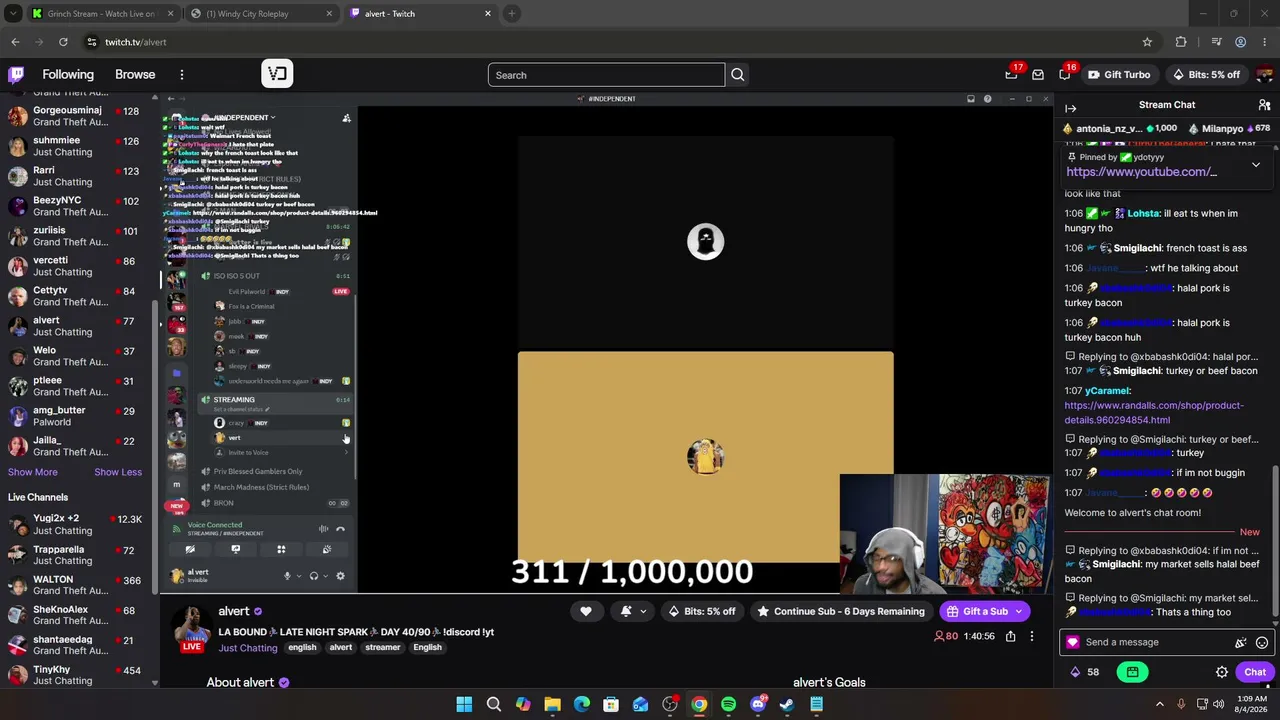Image resolution: width=1280 pixels, height=720 pixels.
Task: Open the emote picker in chat
Action: pyautogui.click(x=1262, y=643)
